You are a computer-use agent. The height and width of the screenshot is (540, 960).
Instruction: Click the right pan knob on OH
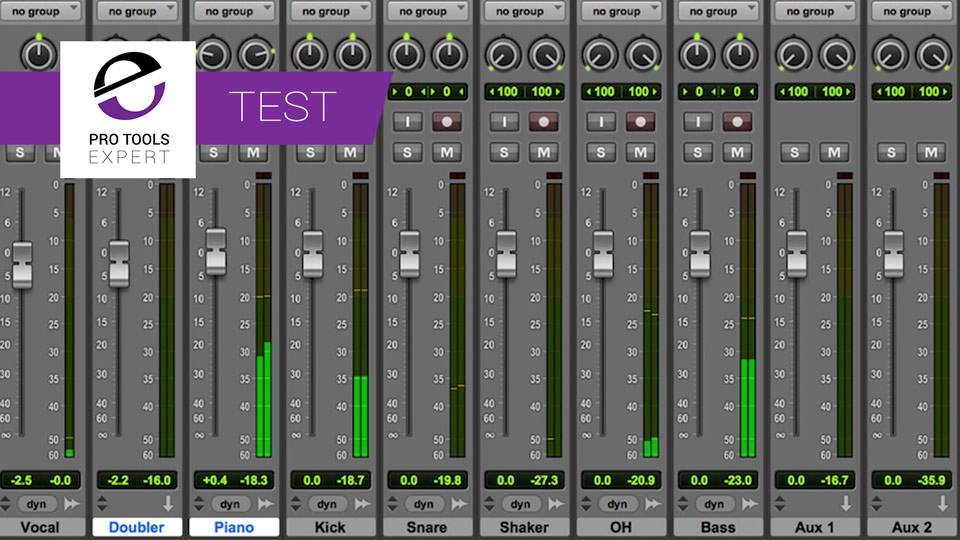643,55
